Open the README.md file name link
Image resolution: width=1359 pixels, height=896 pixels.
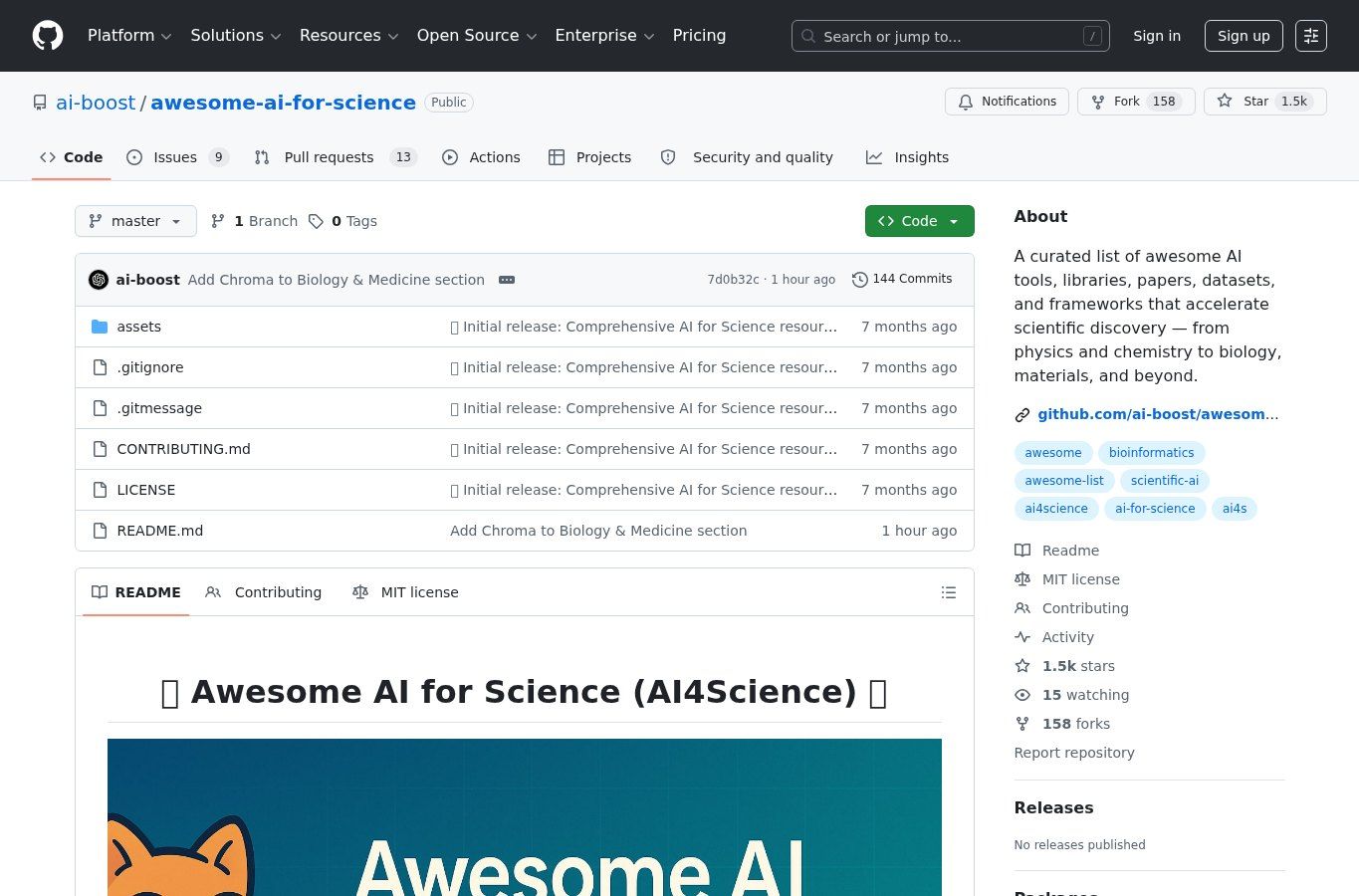160,531
